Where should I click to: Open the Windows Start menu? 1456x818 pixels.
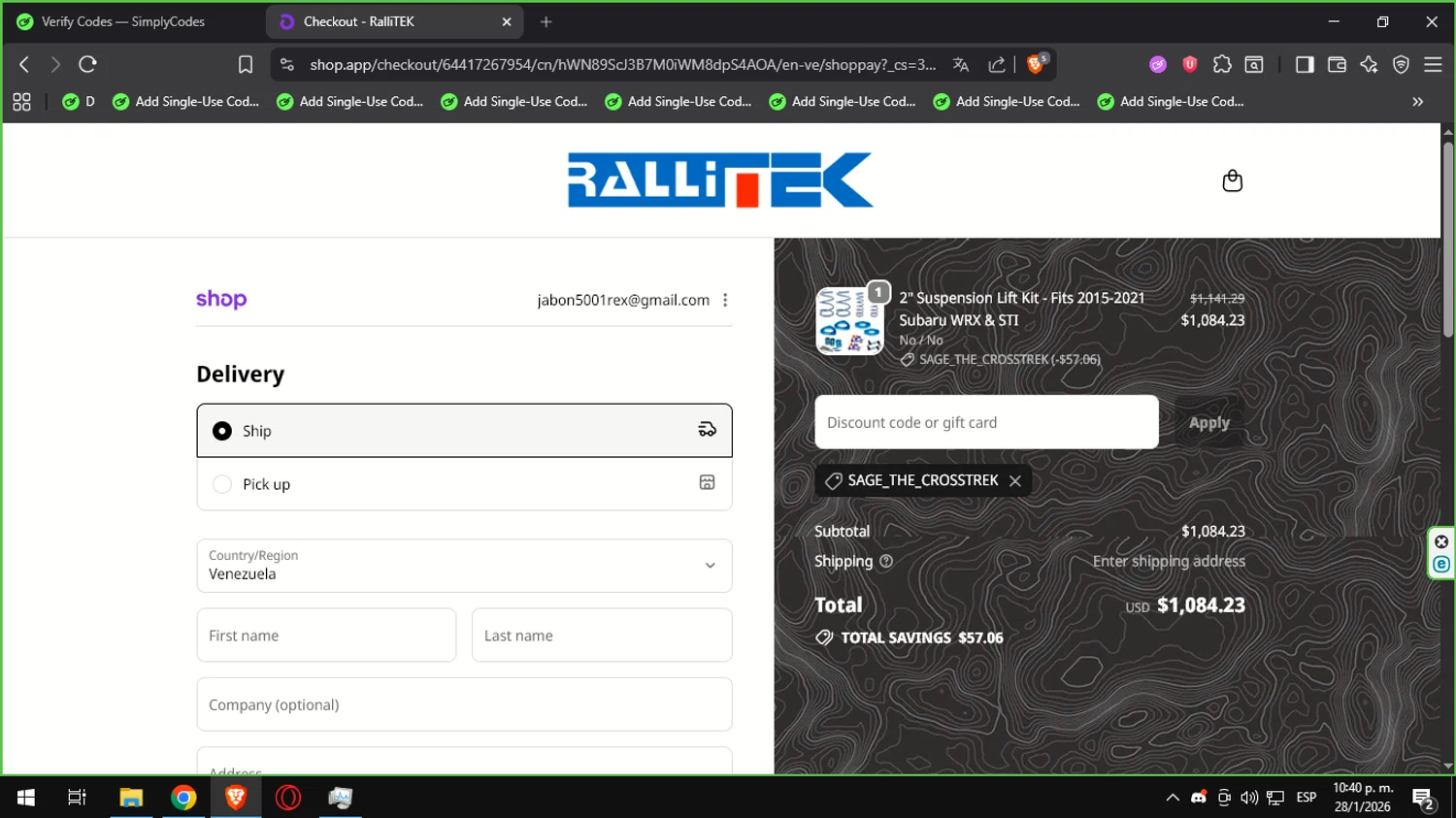tap(26, 798)
